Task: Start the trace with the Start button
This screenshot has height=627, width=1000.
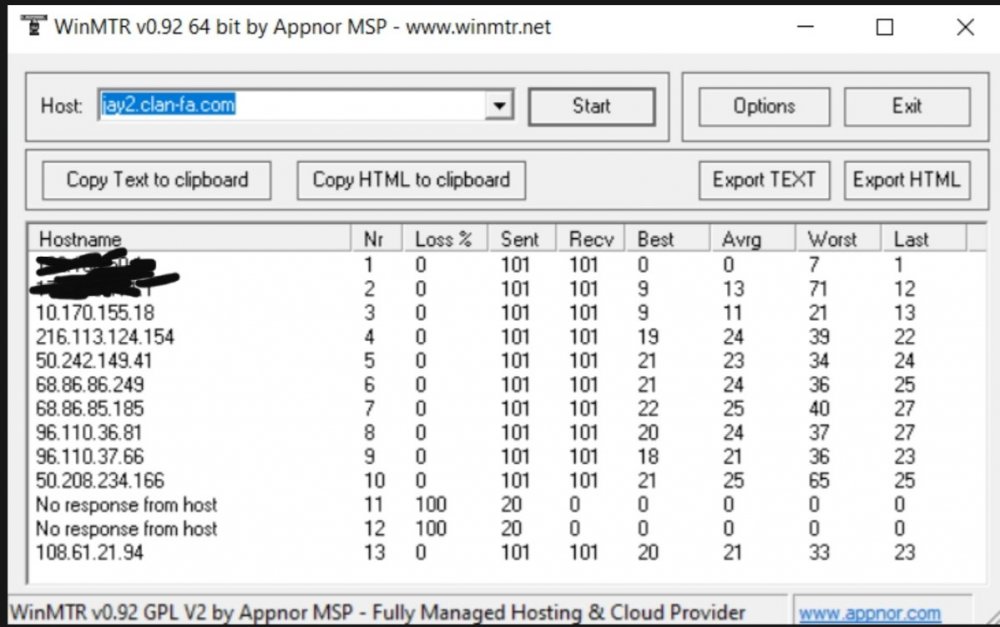Action: pos(592,106)
